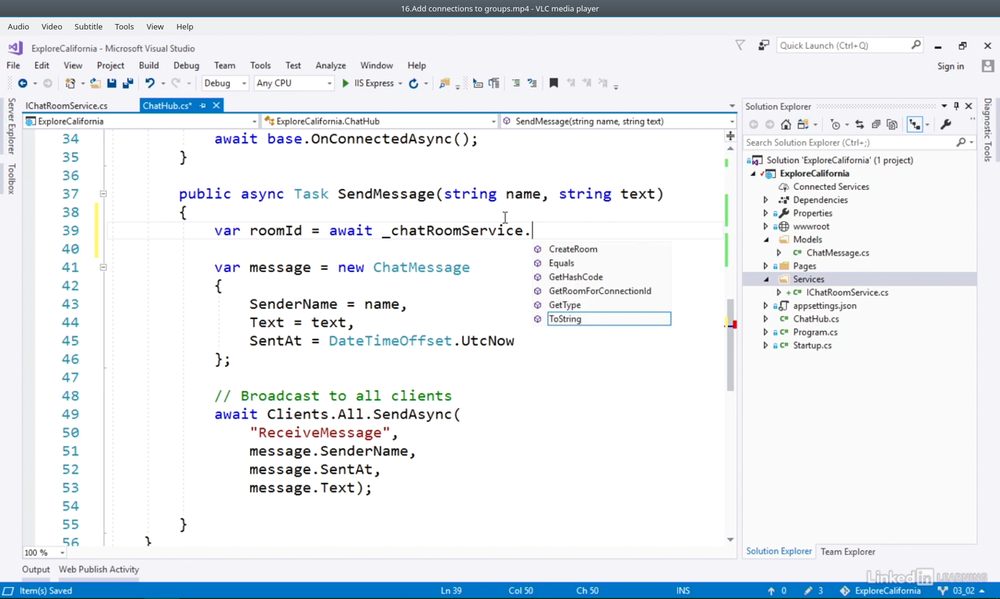Toggle pin on the ChatHub.cs tab
The width and height of the screenshot is (1000, 599).
click(x=203, y=106)
